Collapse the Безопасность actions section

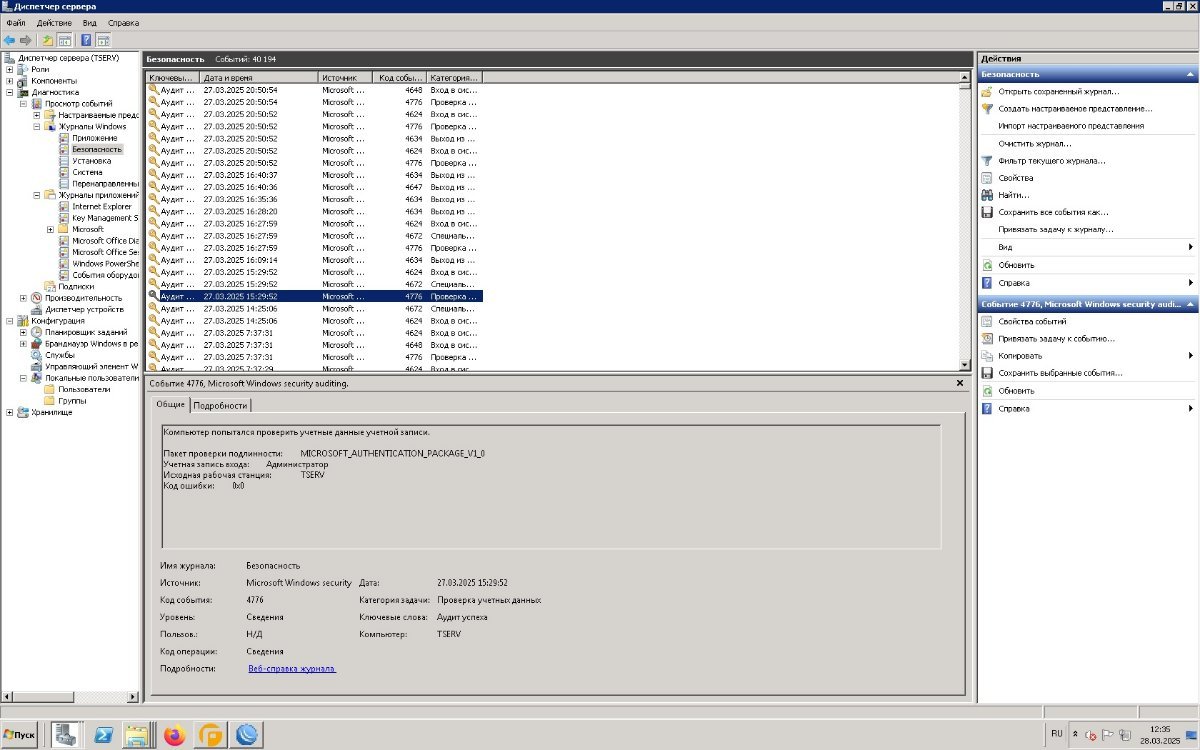click(x=1190, y=74)
